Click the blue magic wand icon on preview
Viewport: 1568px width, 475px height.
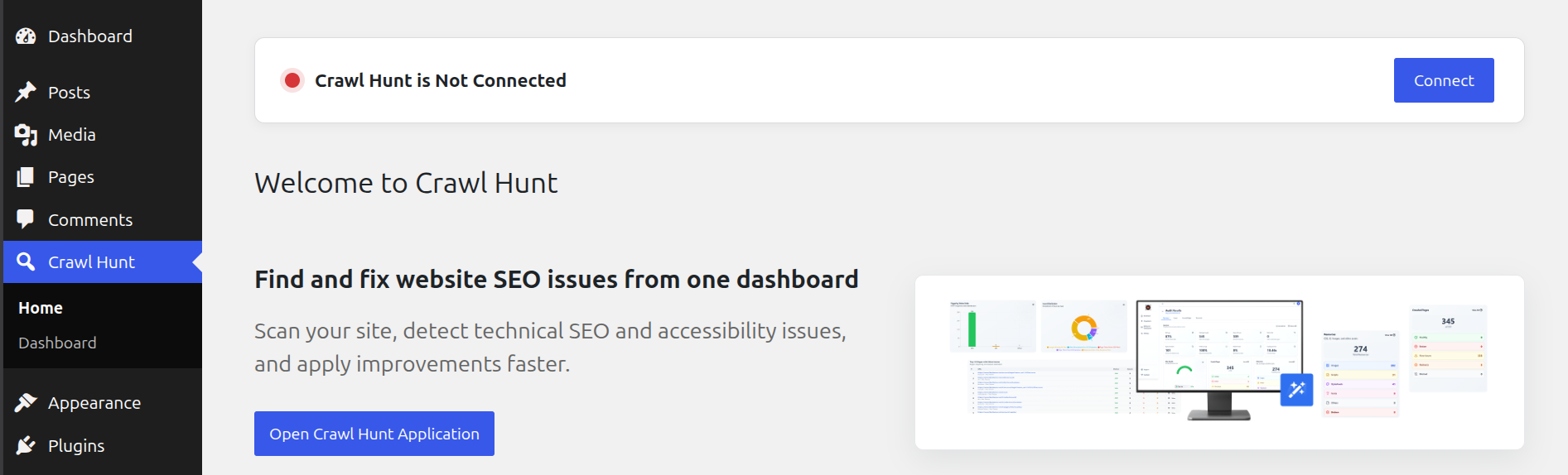pyautogui.click(x=1296, y=390)
